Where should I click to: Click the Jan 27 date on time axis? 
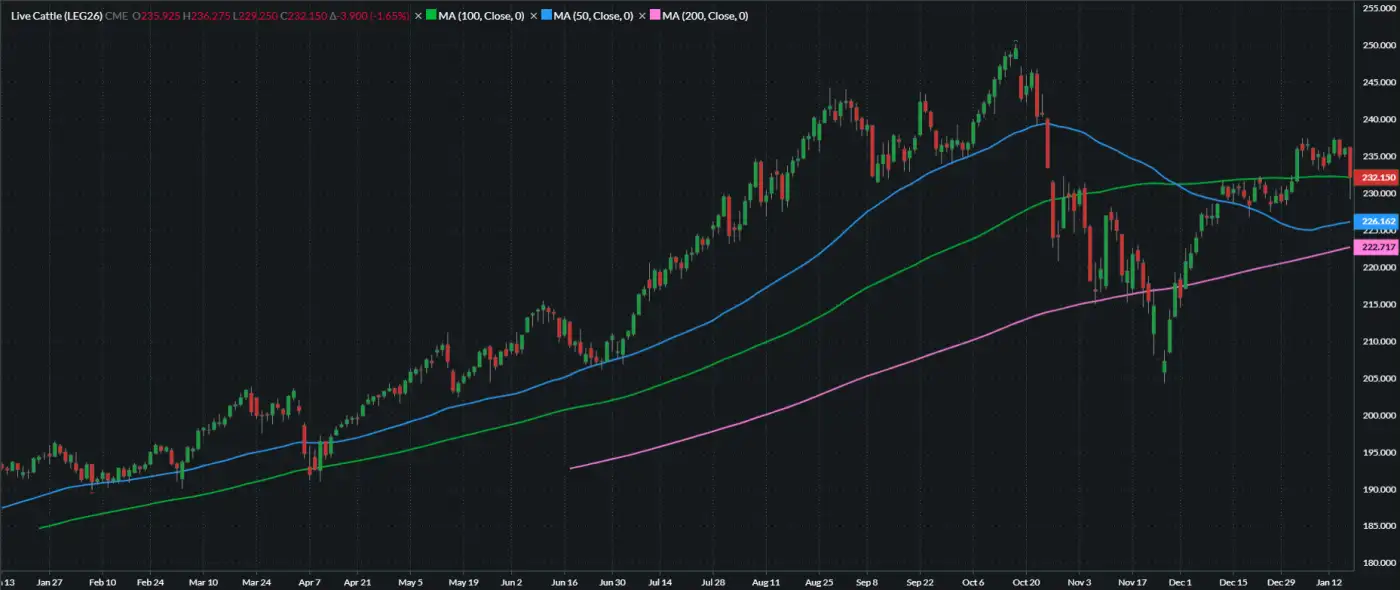tap(49, 581)
